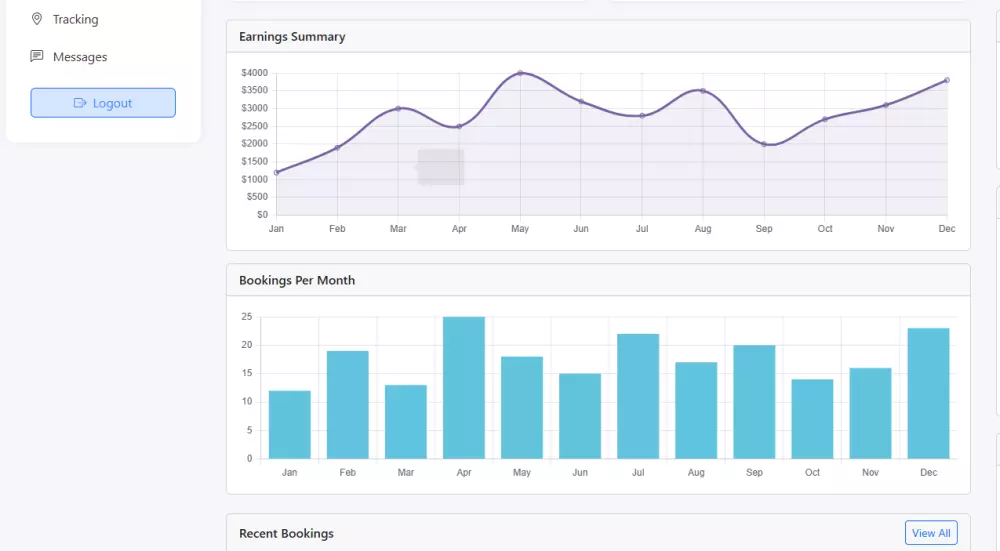Click the Bookings Per Month heading
The height and width of the screenshot is (551, 1000).
pyautogui.click(x=297, y=281)
